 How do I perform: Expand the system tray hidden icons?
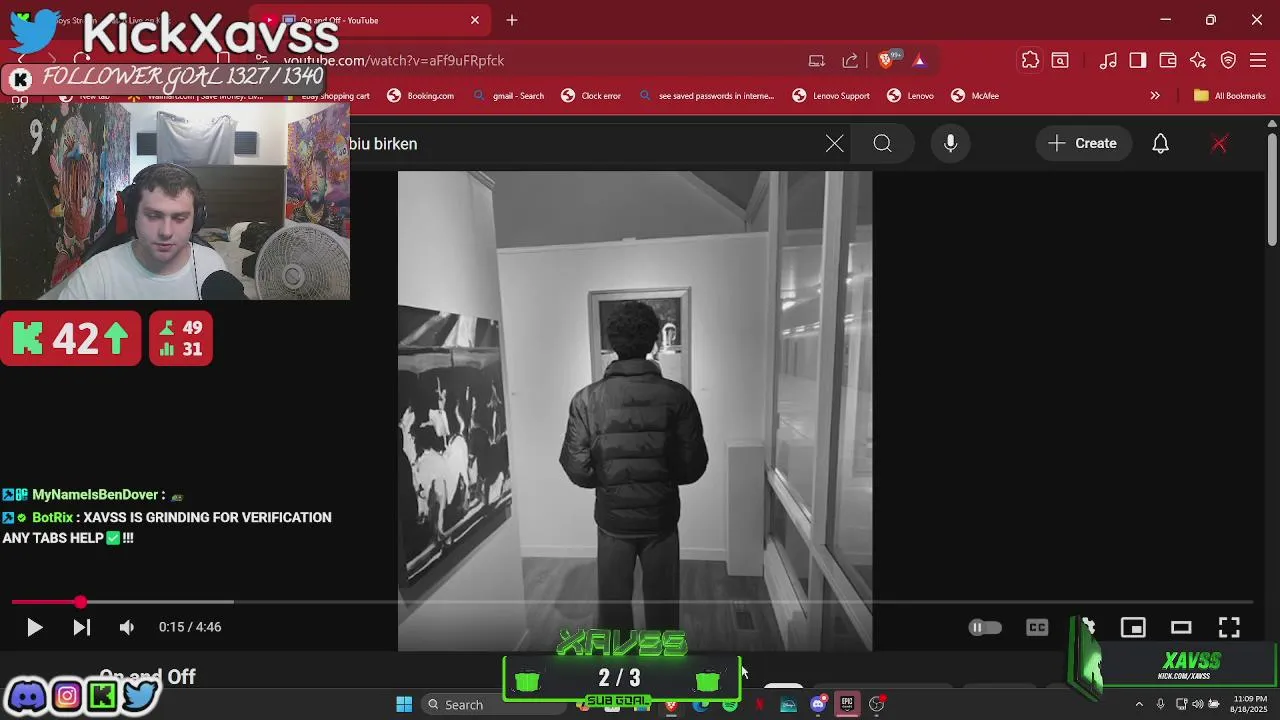[x=1139, y=705]
